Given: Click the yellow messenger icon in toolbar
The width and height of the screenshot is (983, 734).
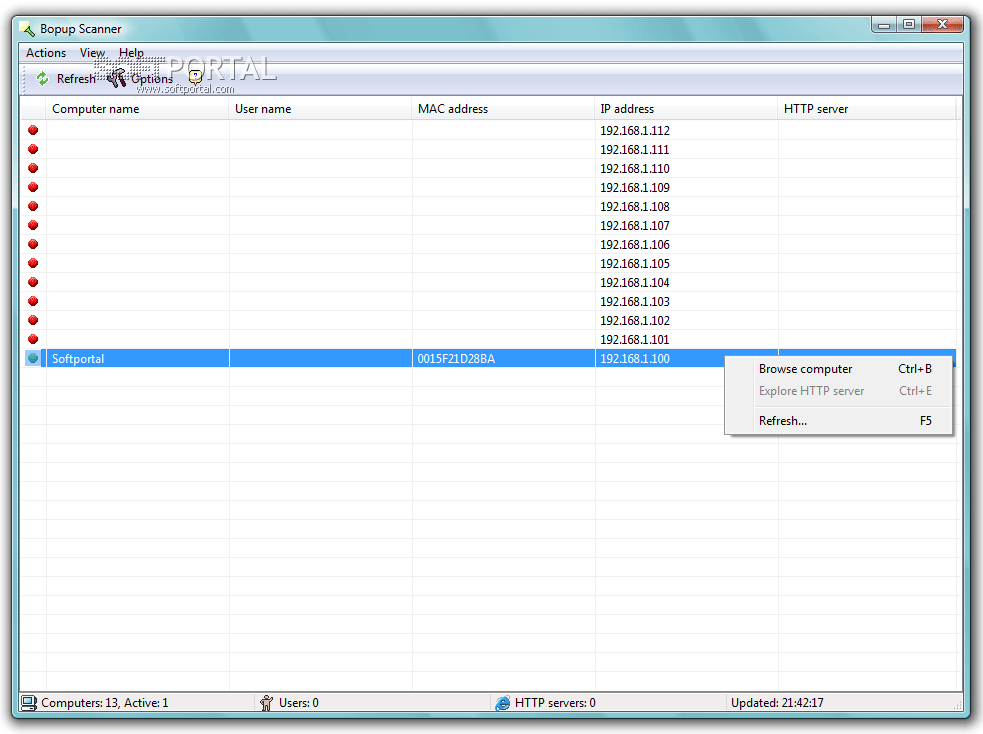Looking at the screenshot, I should (x=196, y=78).
